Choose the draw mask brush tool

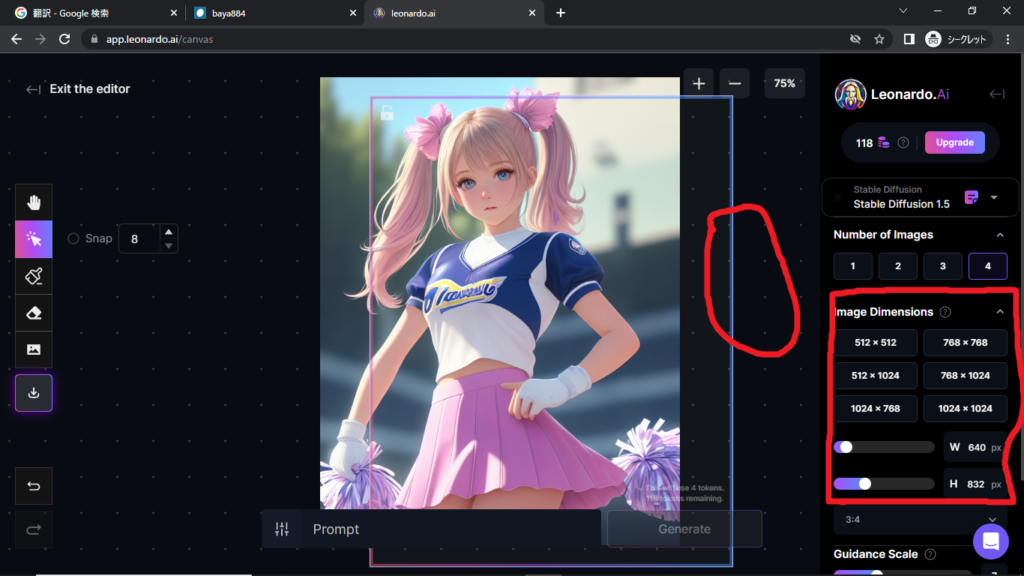(x=33, y=276)
